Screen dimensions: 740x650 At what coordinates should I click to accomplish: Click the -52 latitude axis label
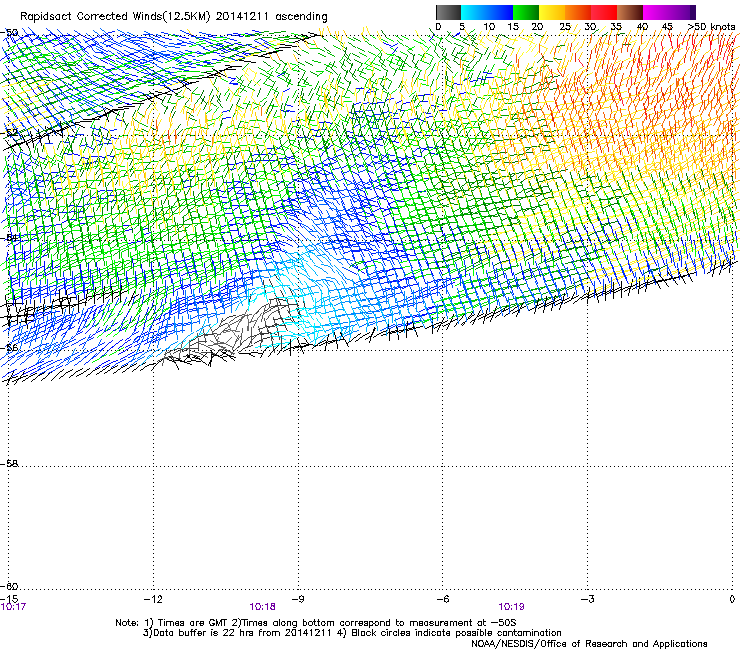9,133
